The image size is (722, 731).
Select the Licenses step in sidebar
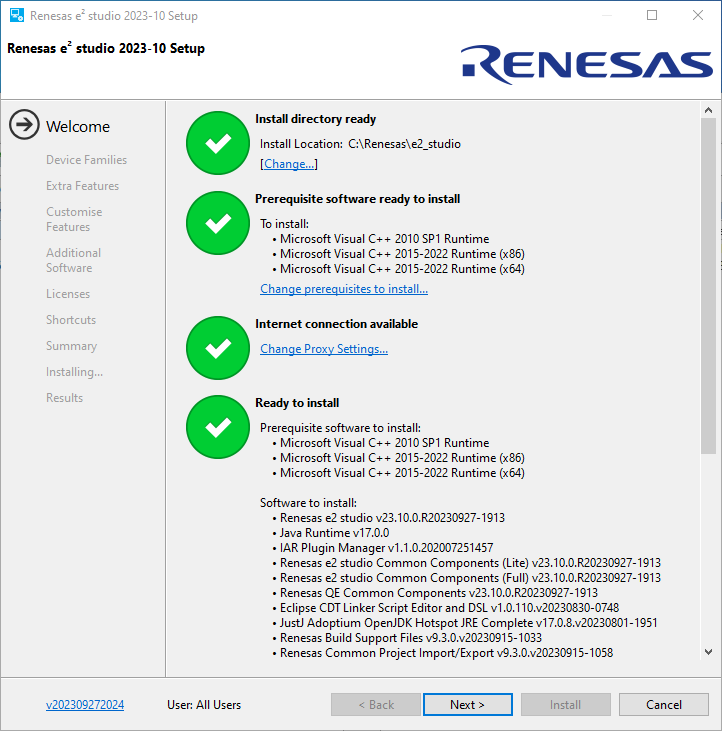(x=68, y=294)
